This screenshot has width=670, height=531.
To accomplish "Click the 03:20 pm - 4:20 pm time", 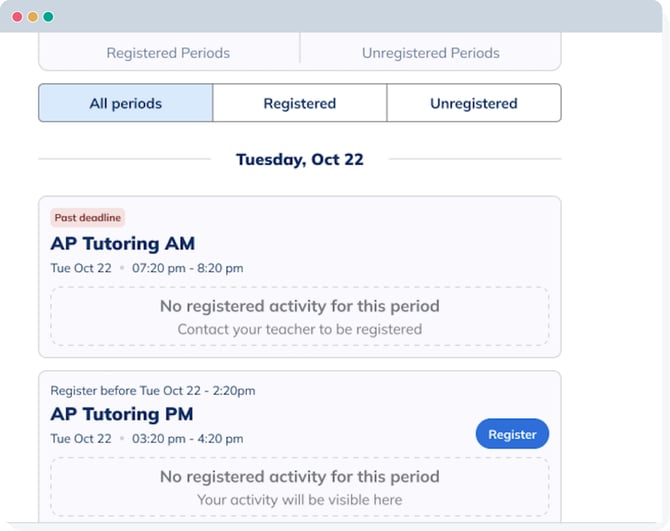I will click(x=187, y=439).
